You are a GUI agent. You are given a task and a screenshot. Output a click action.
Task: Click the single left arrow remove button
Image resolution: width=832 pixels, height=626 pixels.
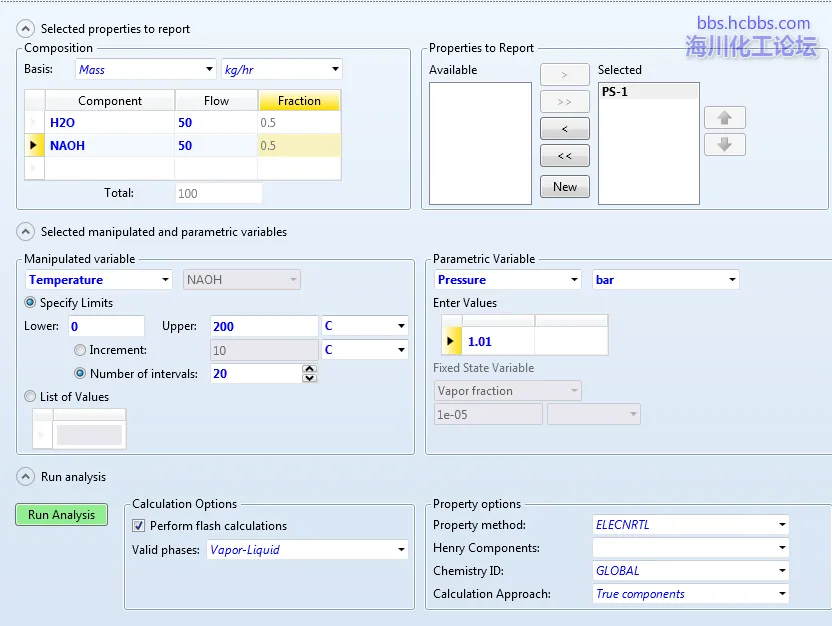564,129
